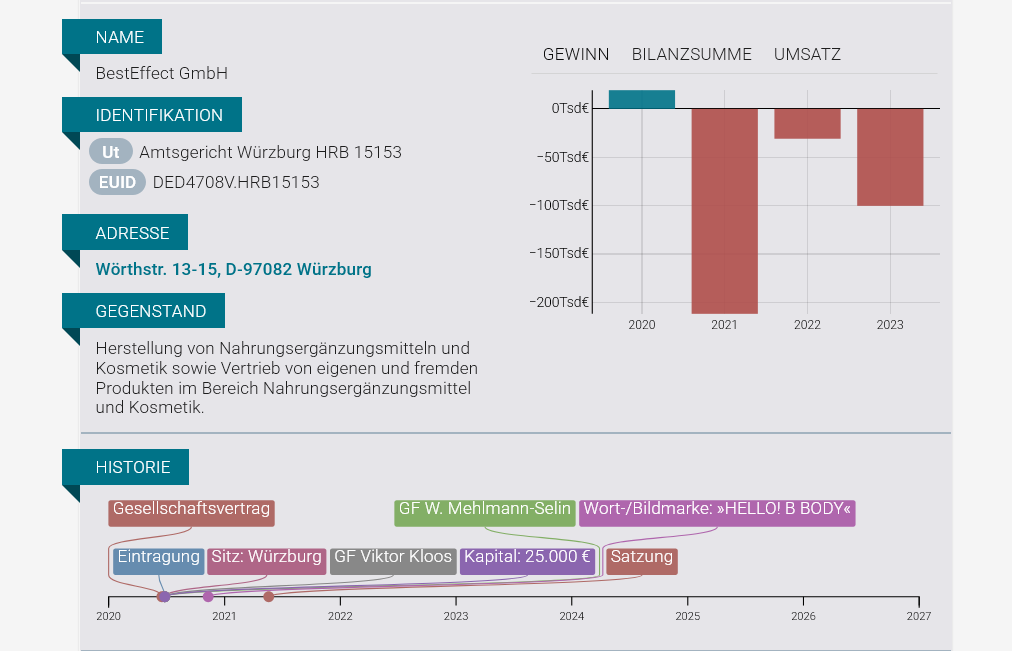This screenshot has height=651, width=1012.
Task: Switch to the UMSATZ chart tab
Action: pyautogui.click(x=807, y=54)
